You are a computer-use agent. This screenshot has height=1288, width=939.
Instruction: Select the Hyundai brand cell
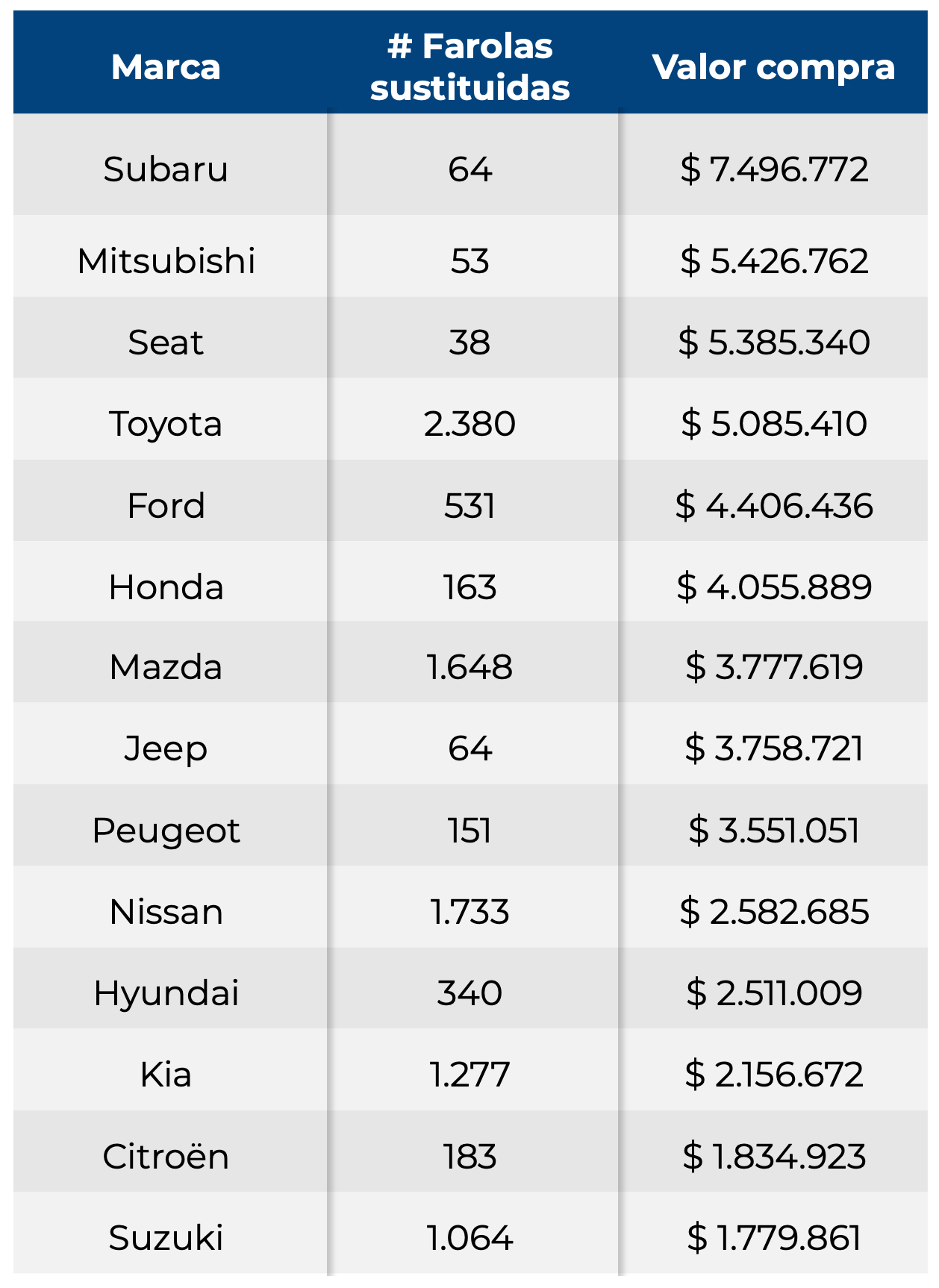coord(166,993)
